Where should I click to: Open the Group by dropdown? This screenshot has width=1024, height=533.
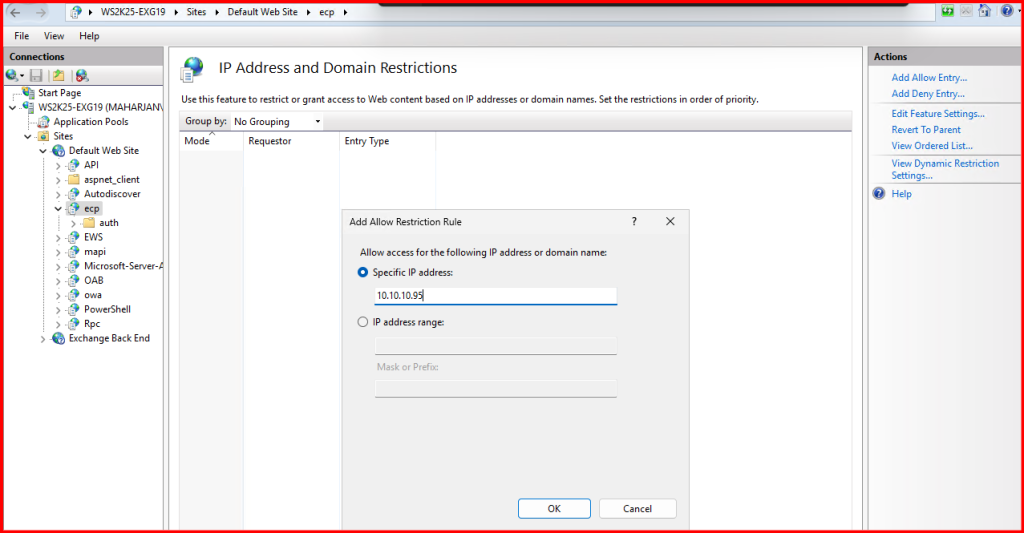click(277, 122)
